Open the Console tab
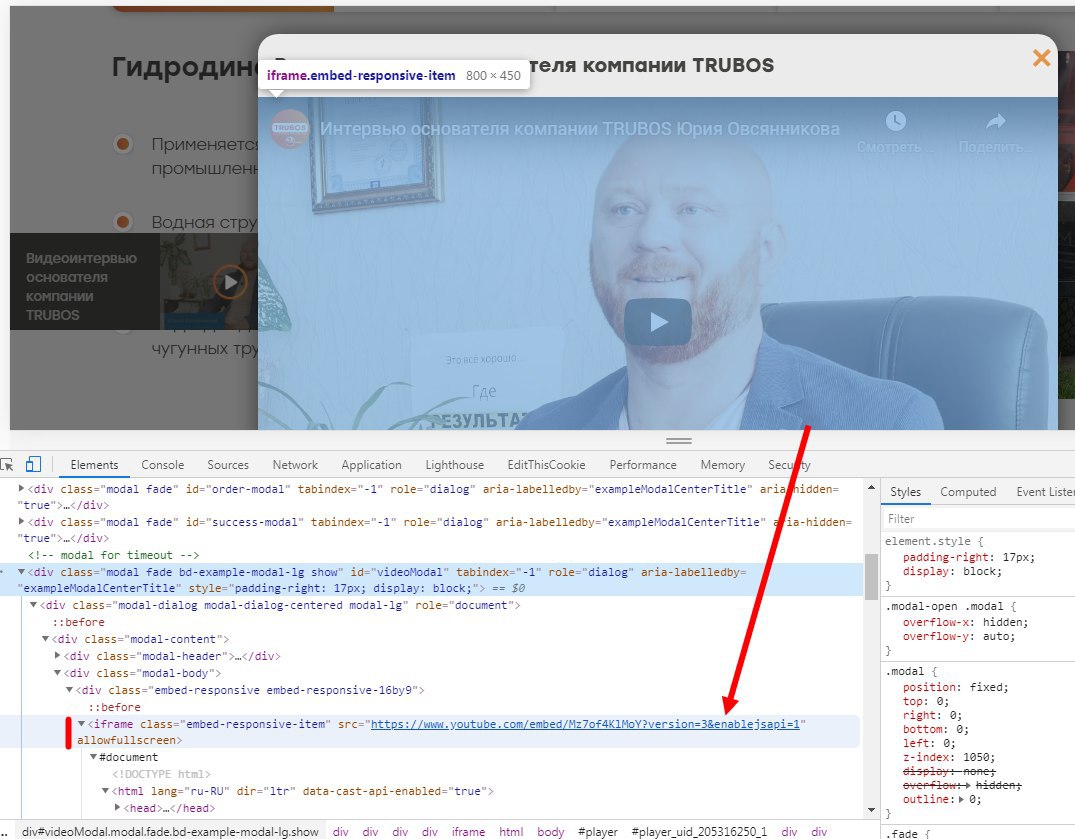The width and height of the screenshot is (1075, 839). [x=162, y=465]
